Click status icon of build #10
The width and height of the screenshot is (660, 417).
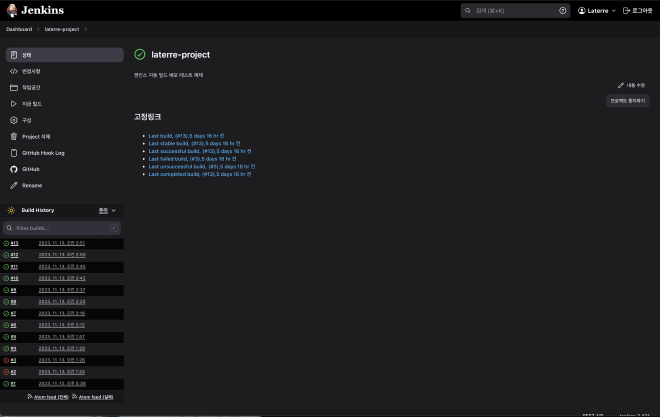6,278
